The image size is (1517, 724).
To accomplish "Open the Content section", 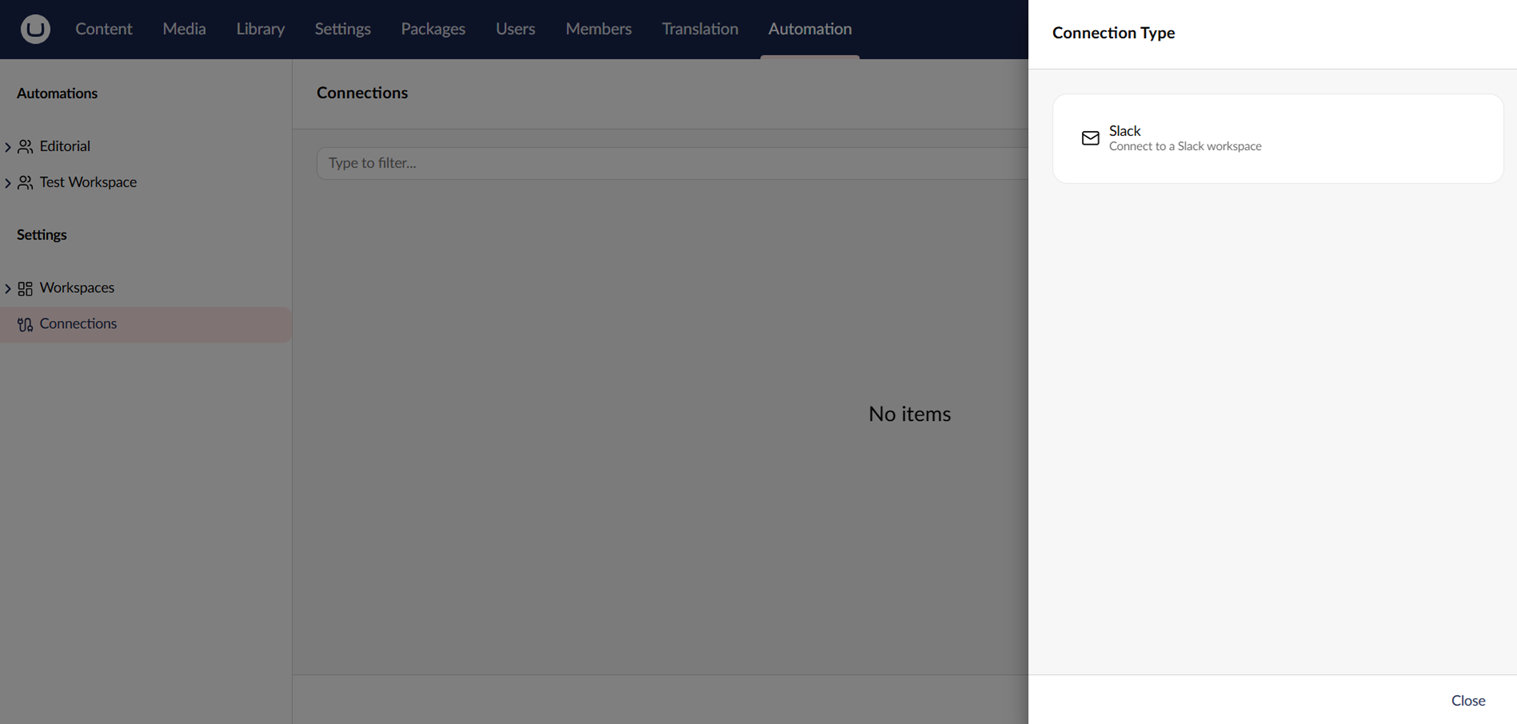I will tap(104, 29).
